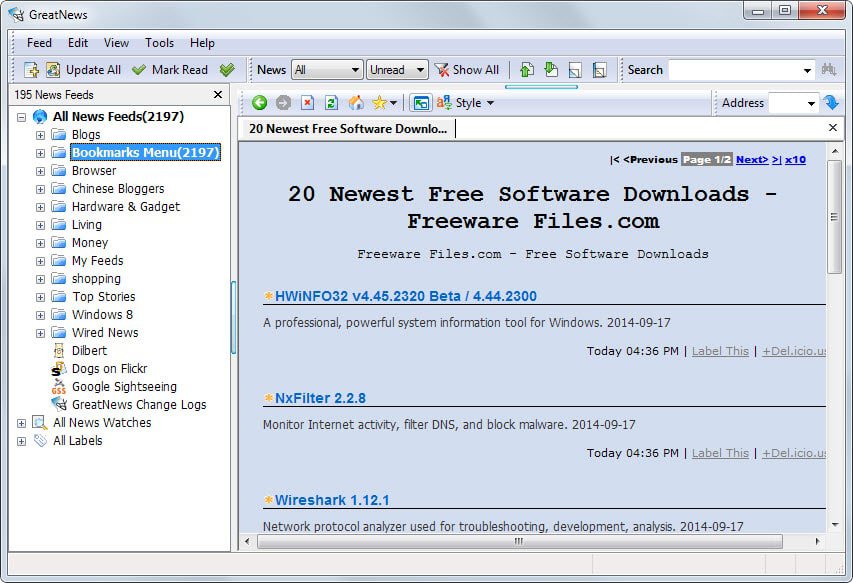Viewport: 853px width, 583px height.
Task: Click the green Back navigation button
Action: click(259, 102)
